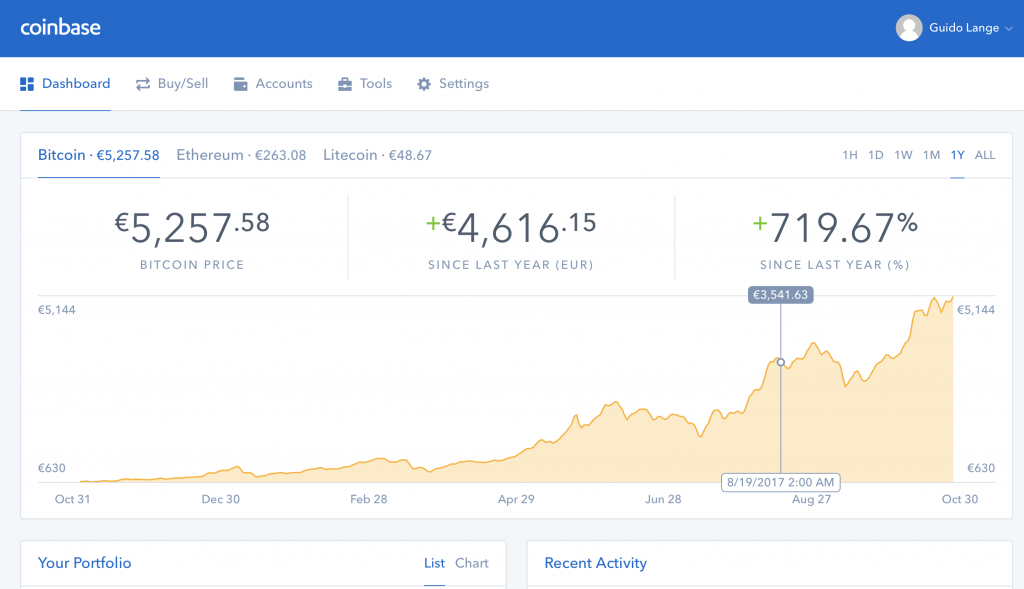
Task: Click the +€4,616.15 since last year value
Action: point(511,228)
